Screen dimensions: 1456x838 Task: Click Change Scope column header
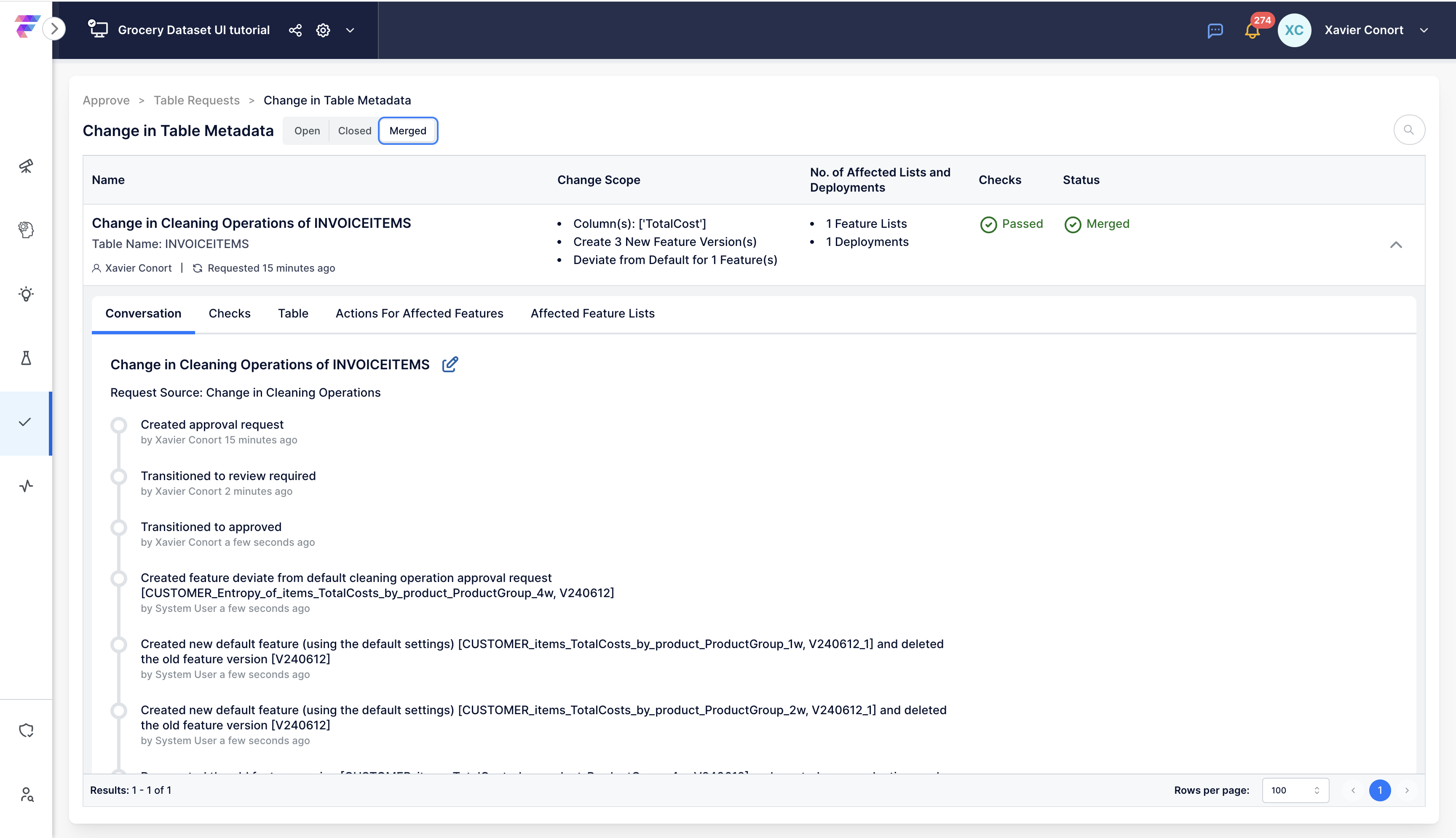click(x=598, y=180)
